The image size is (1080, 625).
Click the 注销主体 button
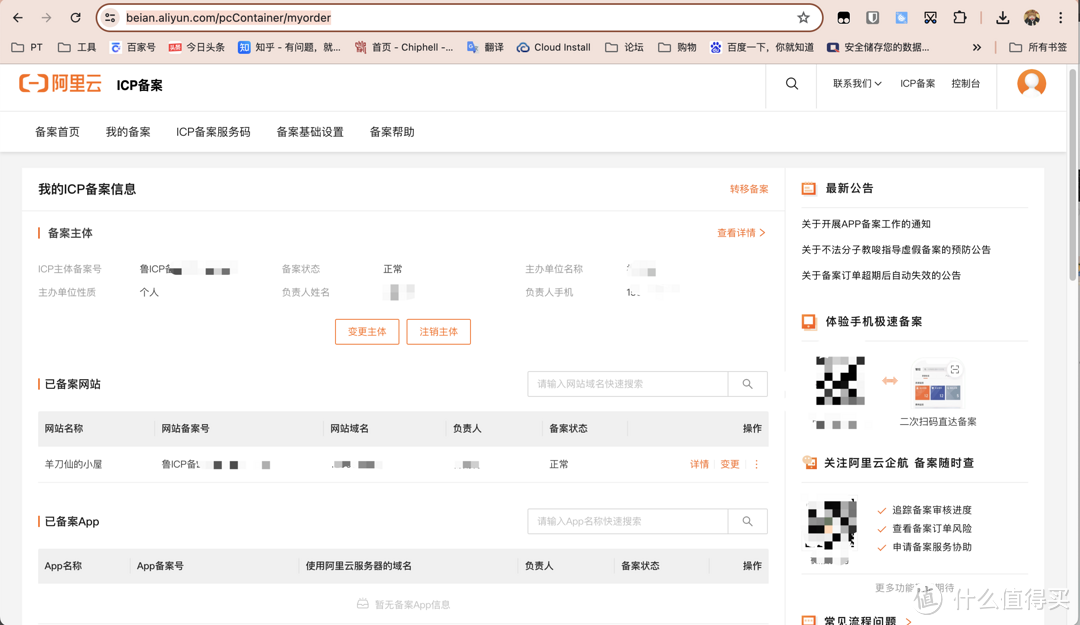point(438,331)
